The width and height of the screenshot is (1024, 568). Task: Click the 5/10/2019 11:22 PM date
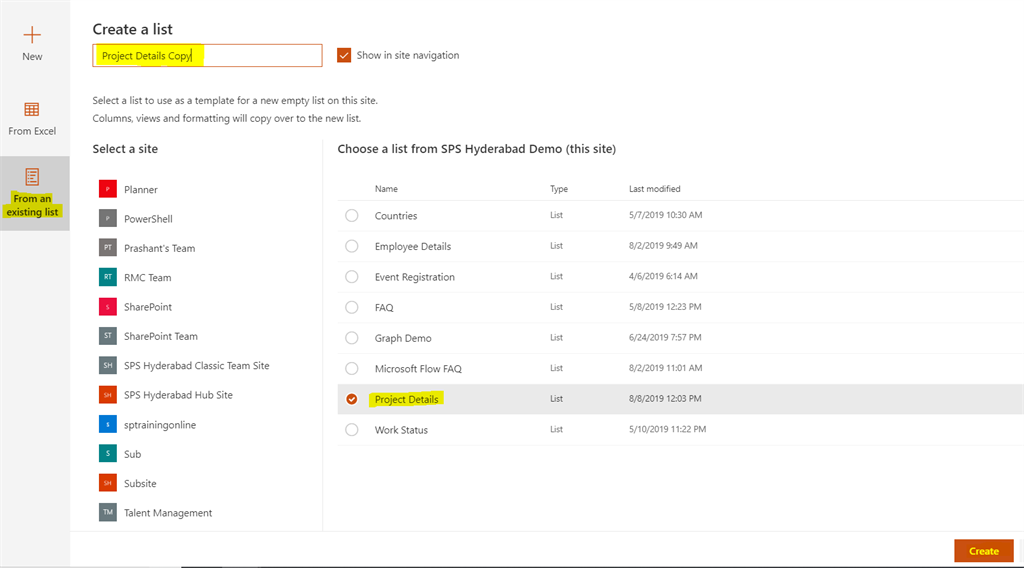(667, 429)
